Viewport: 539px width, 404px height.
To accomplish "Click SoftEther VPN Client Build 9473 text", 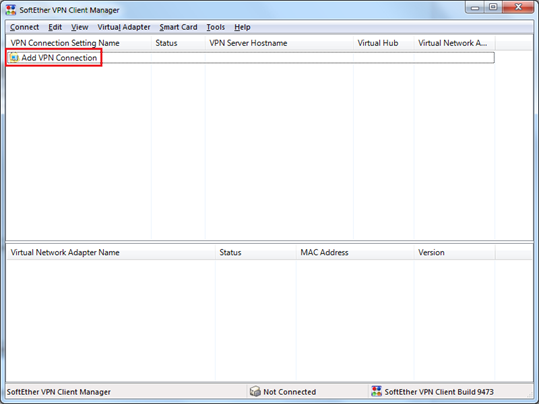I will click(x=439, y=392).
